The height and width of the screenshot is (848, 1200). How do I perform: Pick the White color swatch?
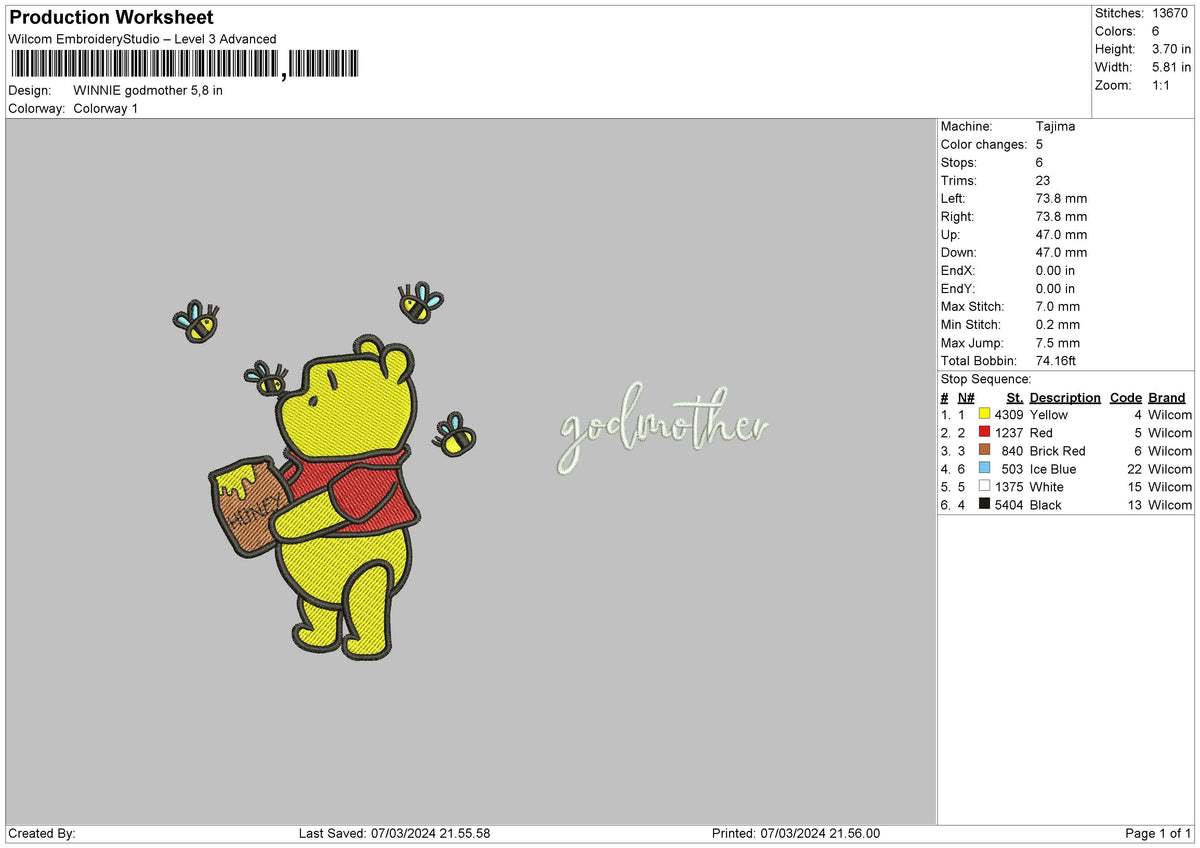(x=984, y=486)
